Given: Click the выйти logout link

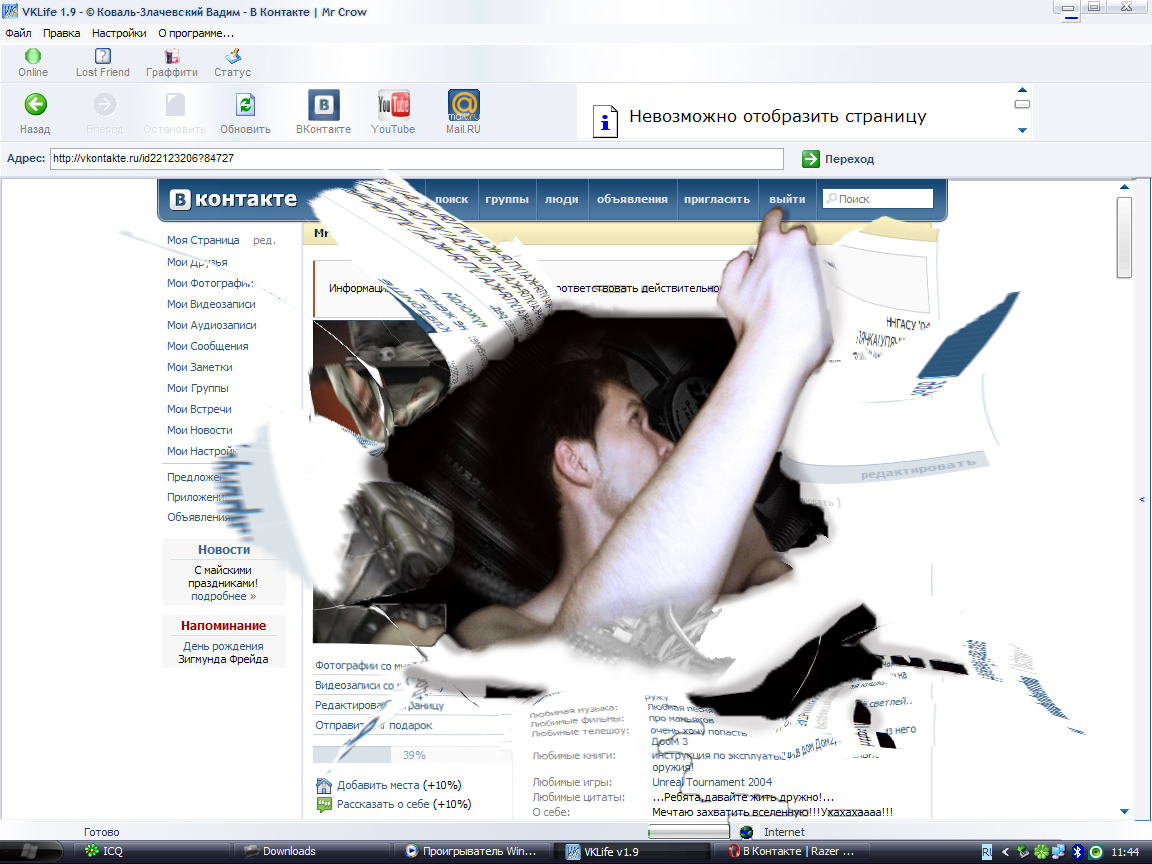Looking at the screenshot, I should pyautogui.click(x=787, y=199).
